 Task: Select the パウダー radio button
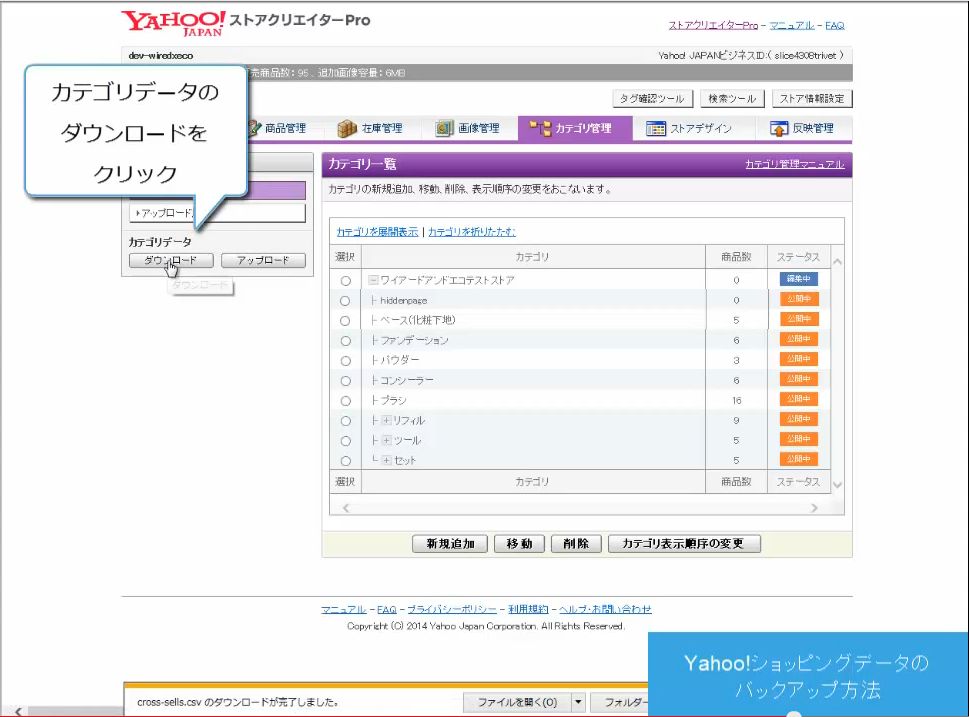[345, 361]
